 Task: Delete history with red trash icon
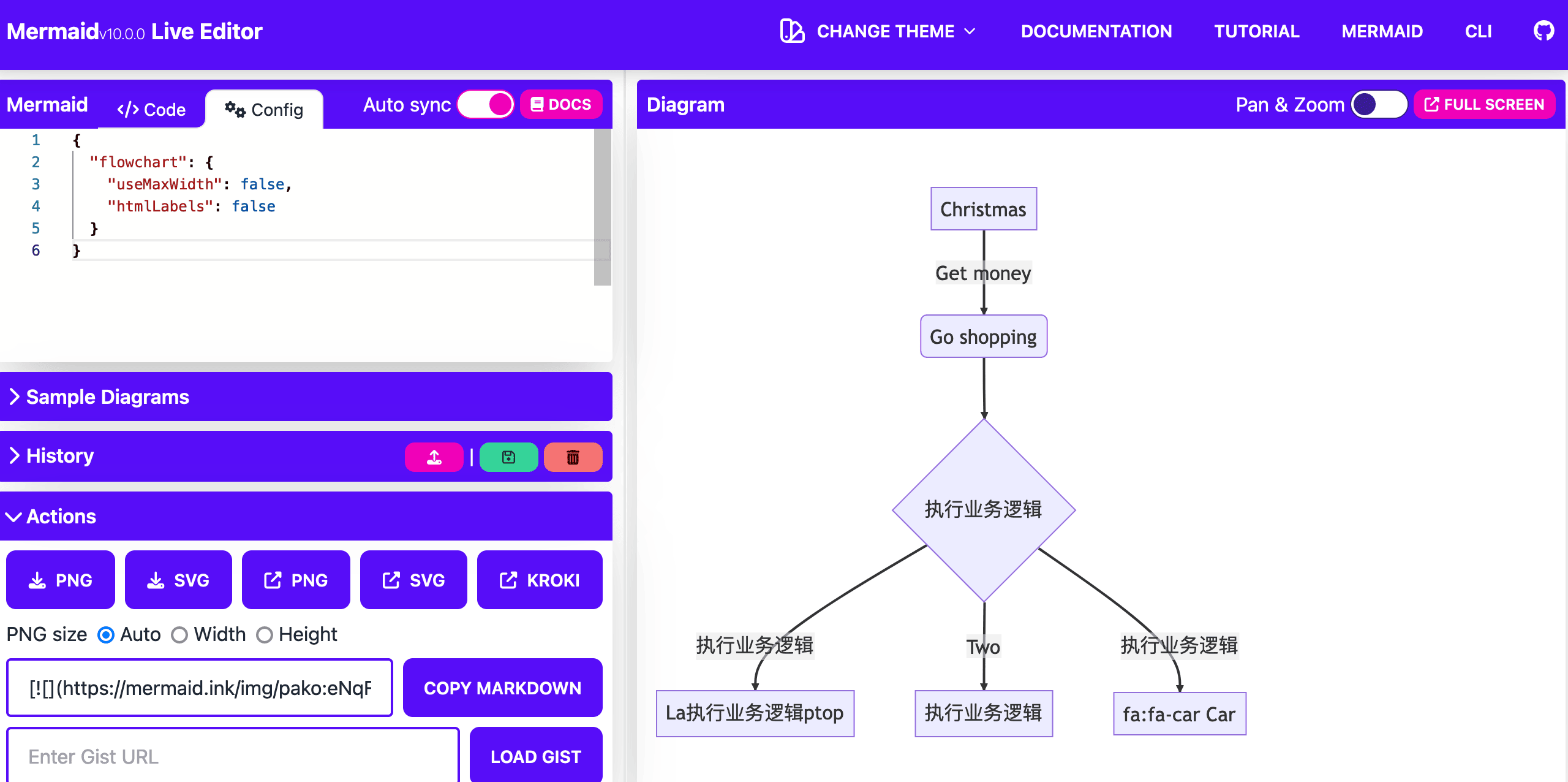click(573, 457)
